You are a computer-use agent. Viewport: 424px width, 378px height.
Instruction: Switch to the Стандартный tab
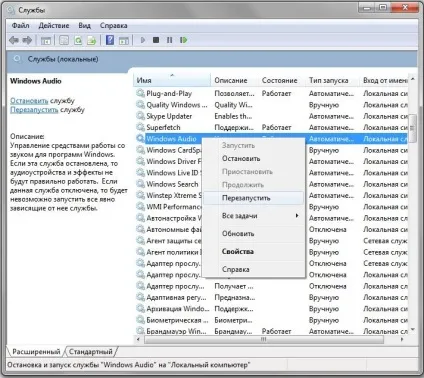(91, 352)
